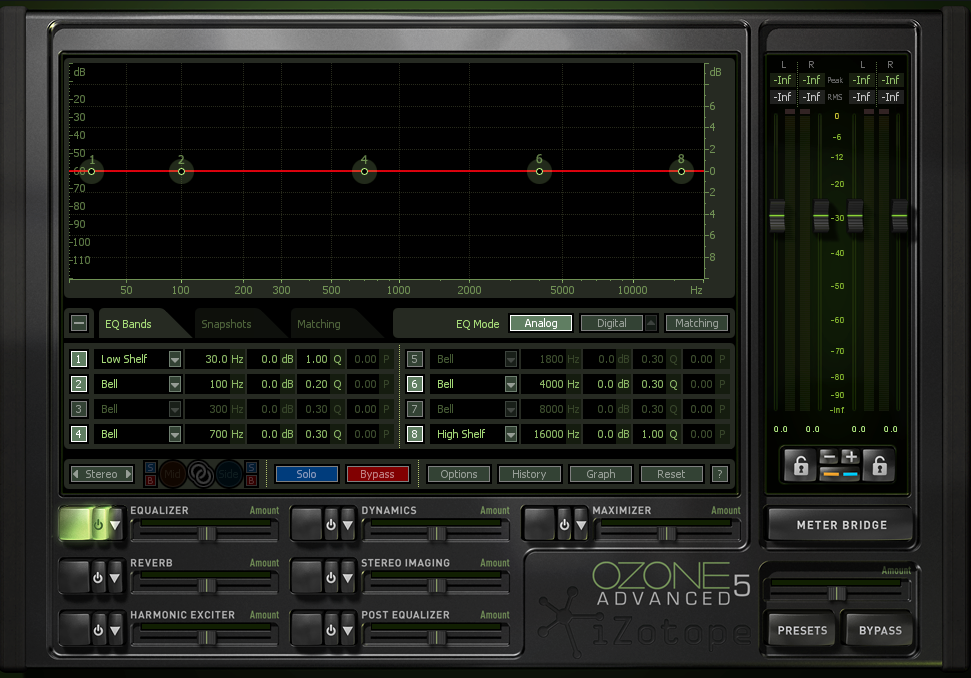Click band 1 frequency field 30.0 Hz
This screenshot has height=678, width=971.
(x=215, y=359)
